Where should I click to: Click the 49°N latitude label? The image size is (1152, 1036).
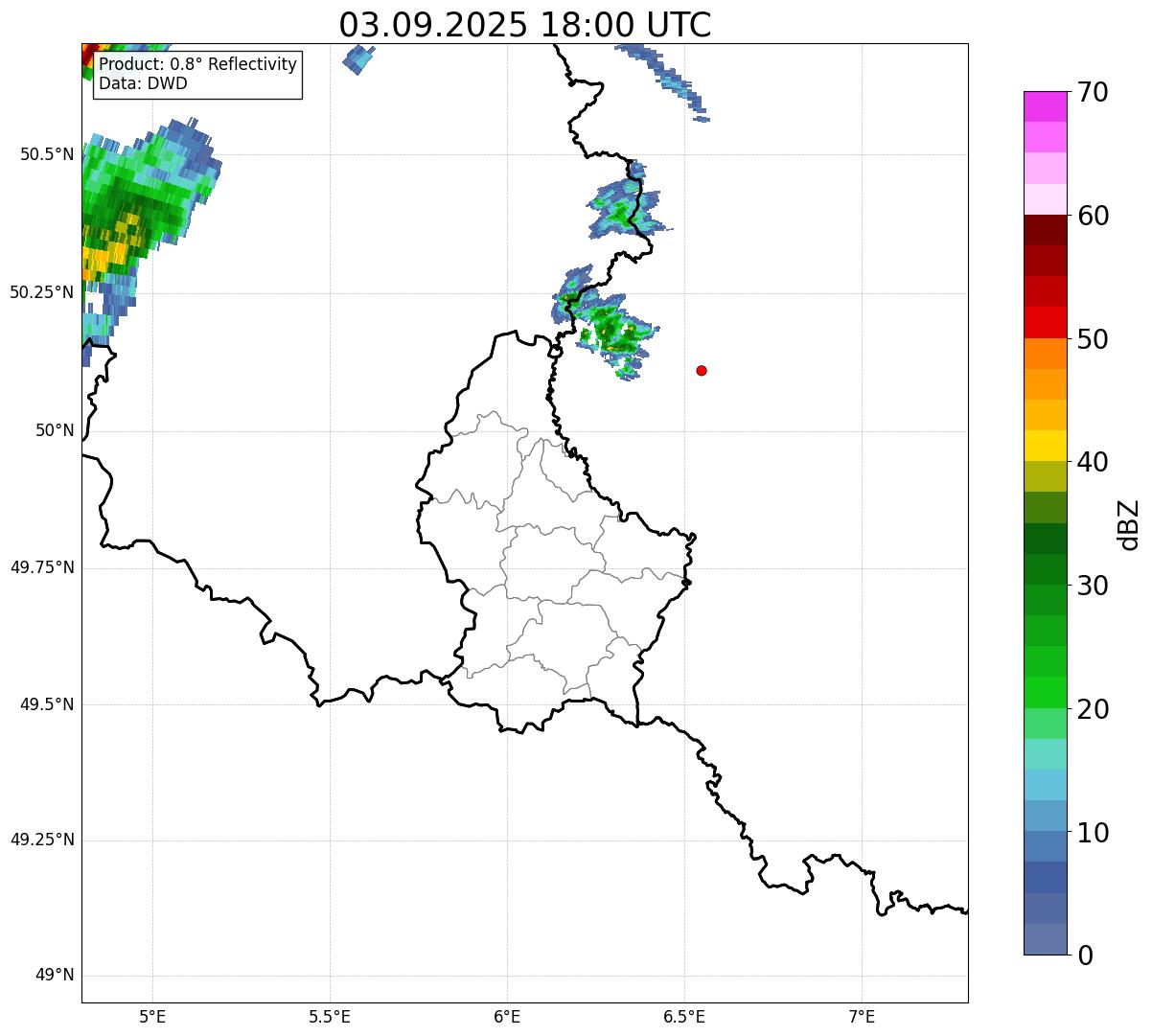pos(55,976)
